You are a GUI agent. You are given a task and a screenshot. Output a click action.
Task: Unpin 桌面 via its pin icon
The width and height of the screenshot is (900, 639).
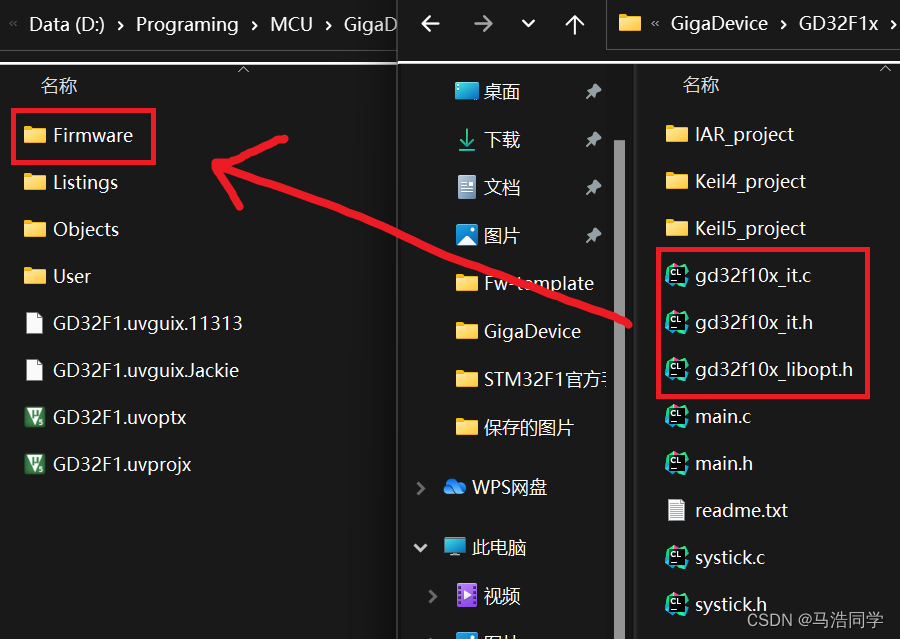coord(593,91)
